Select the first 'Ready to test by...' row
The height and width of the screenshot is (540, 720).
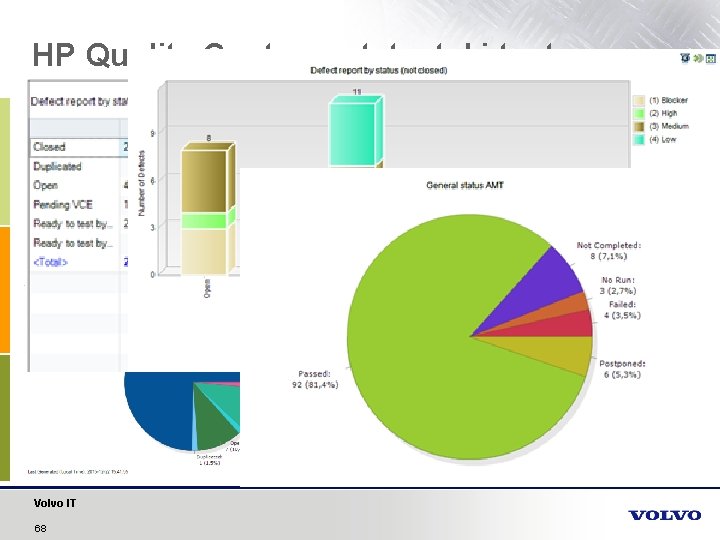click(79, 224)
